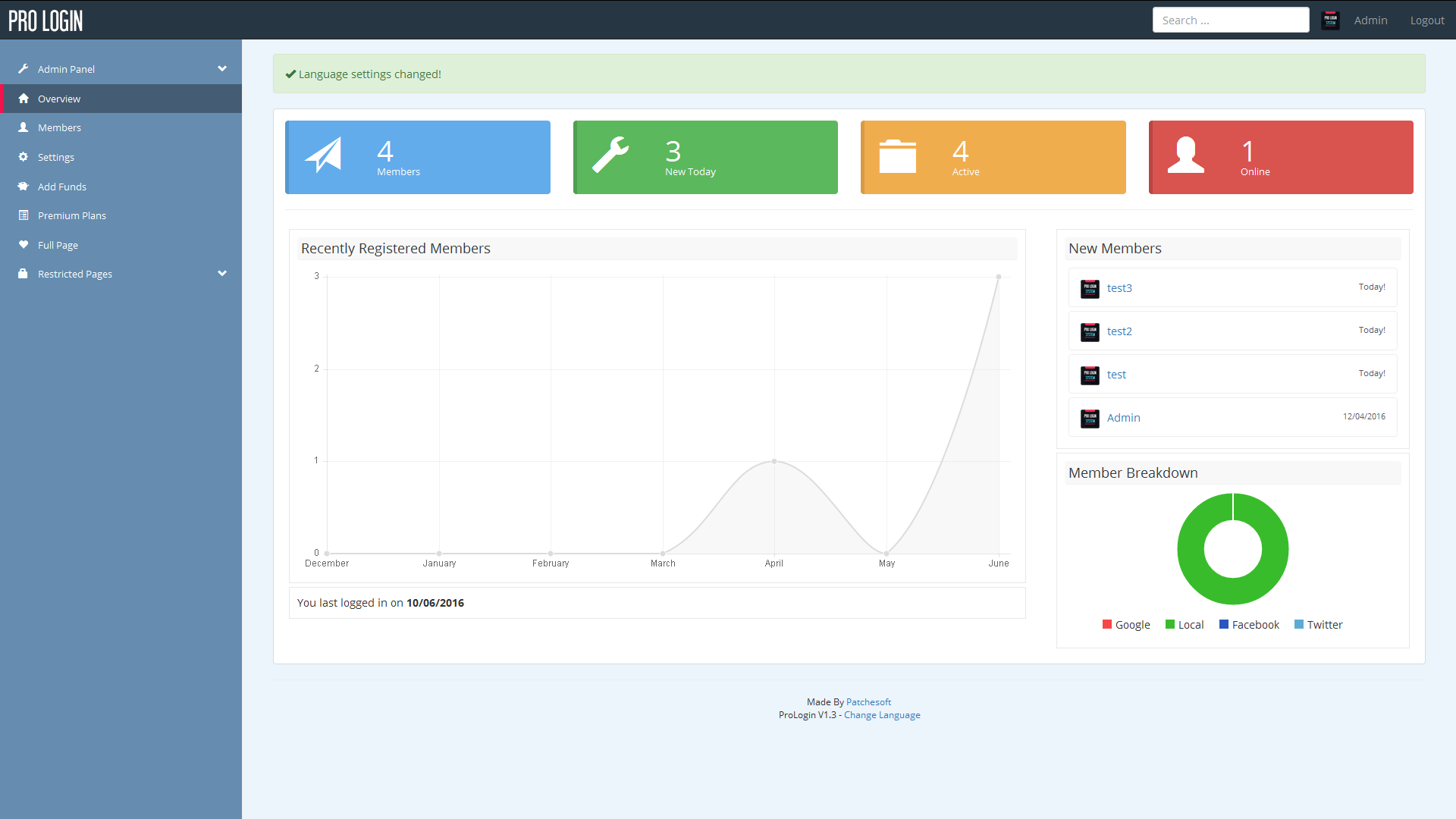
Task: Click the user silhouette icon on Online card
Action: coord(1185,155)
